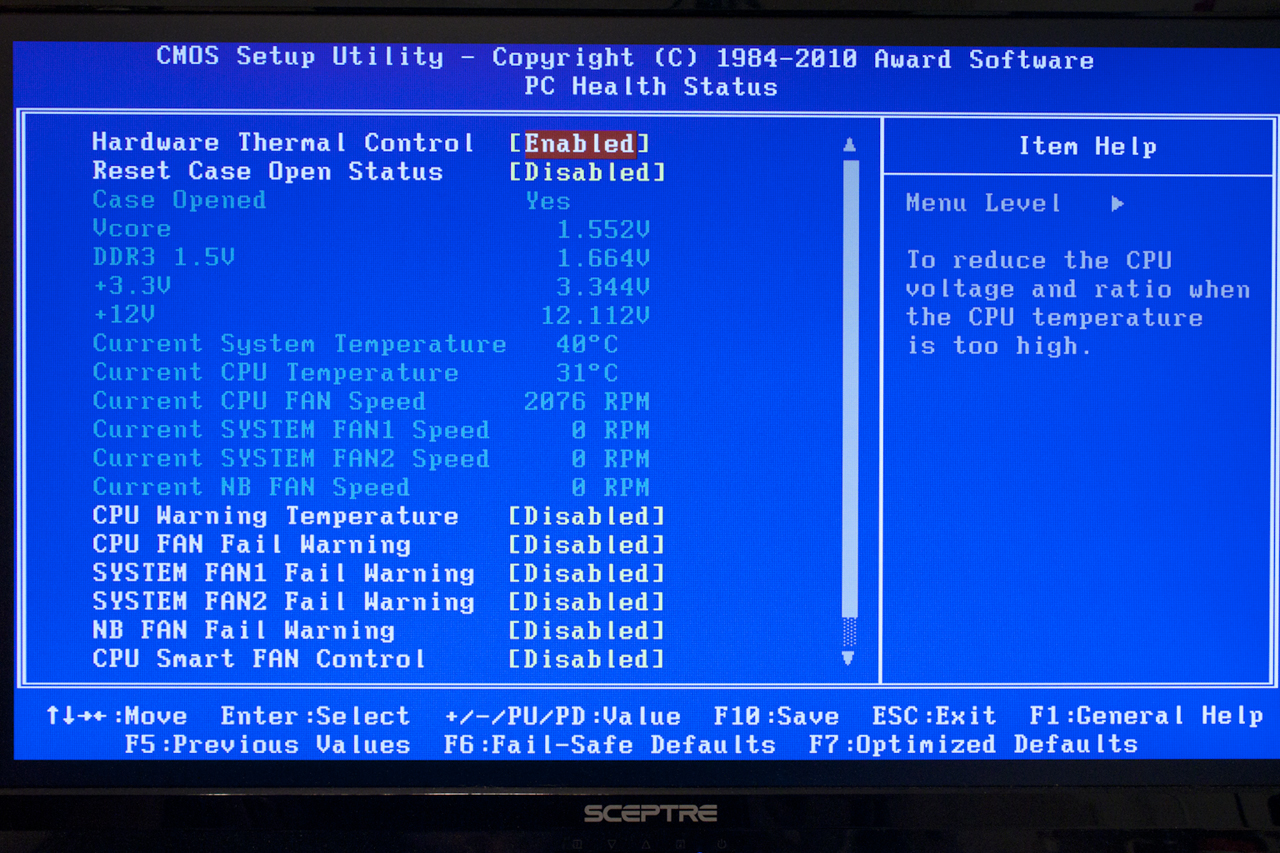Select the Hardware Thermal Control Enabled value
The image size is (1280, 853).
580,143
